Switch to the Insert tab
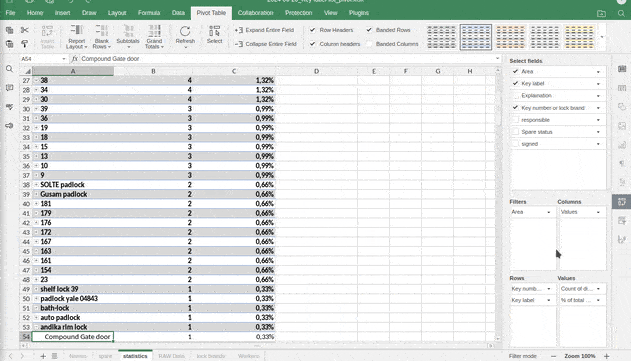The image size is (631, 361). 62,13
